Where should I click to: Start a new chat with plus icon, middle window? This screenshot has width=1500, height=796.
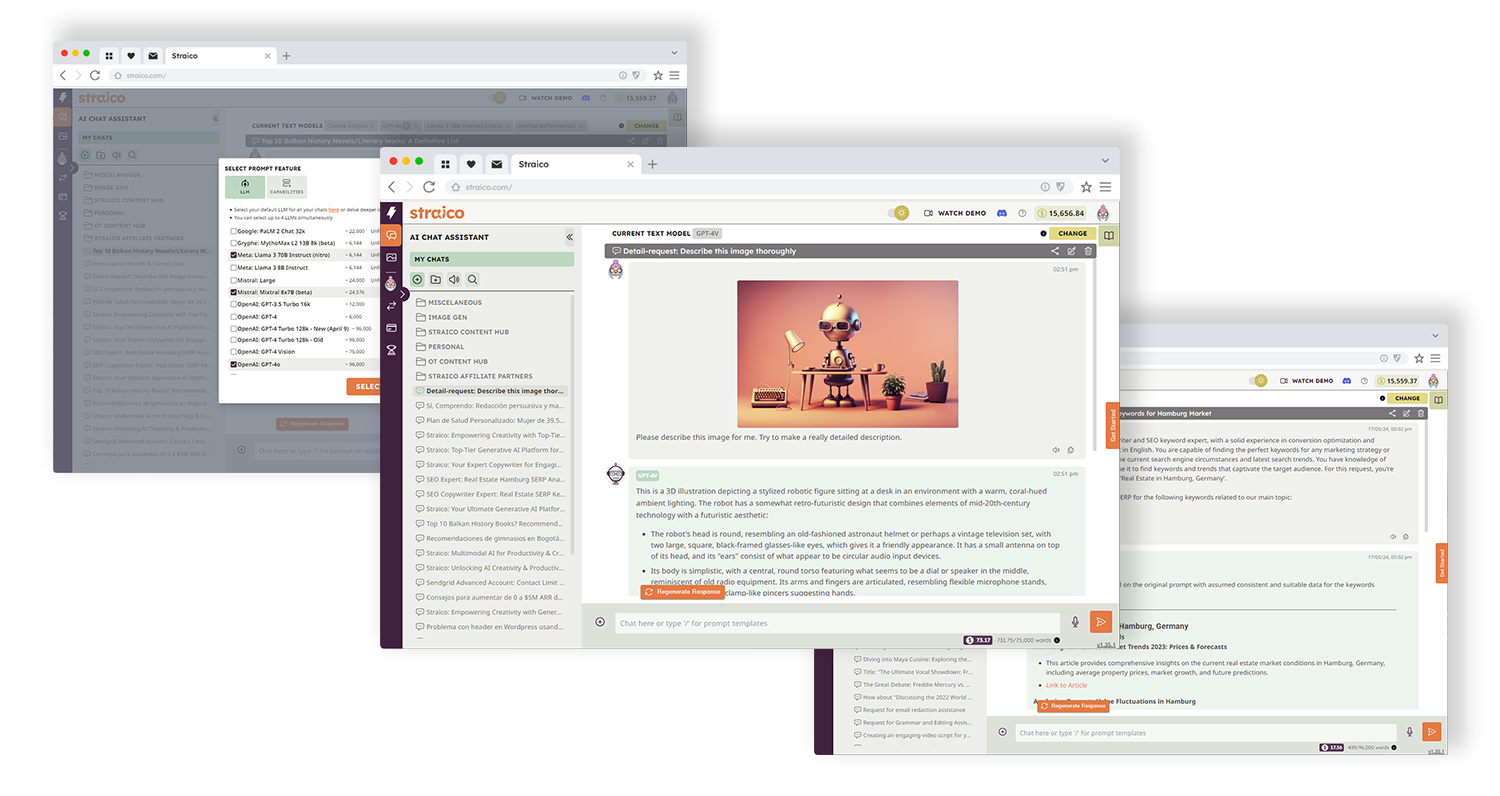pos(417,280)
